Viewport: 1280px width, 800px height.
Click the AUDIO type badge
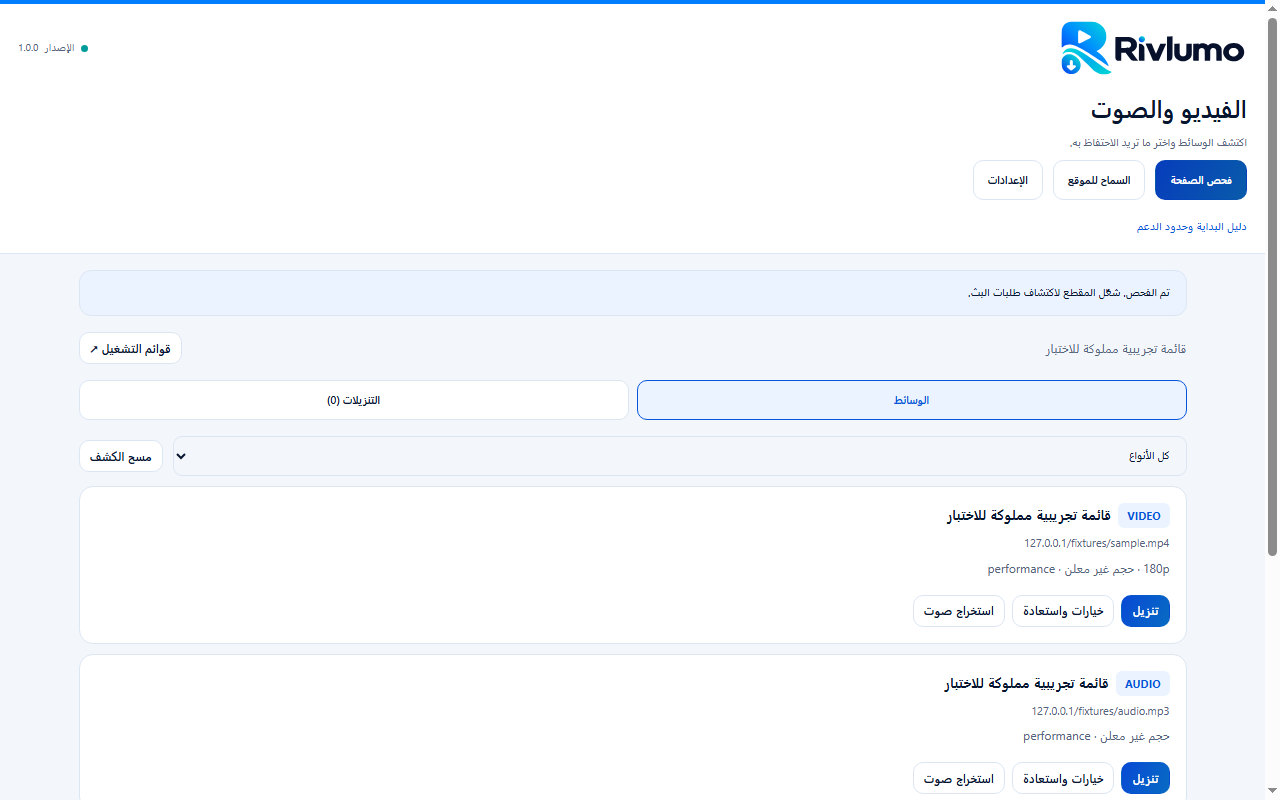1143,684
